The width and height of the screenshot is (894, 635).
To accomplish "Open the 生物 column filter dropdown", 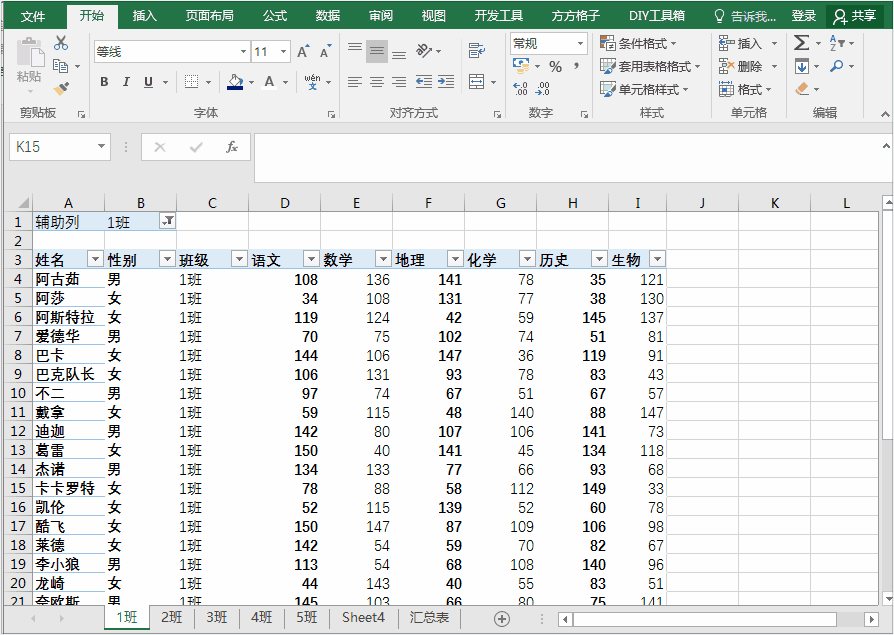I will click(657, 259).
